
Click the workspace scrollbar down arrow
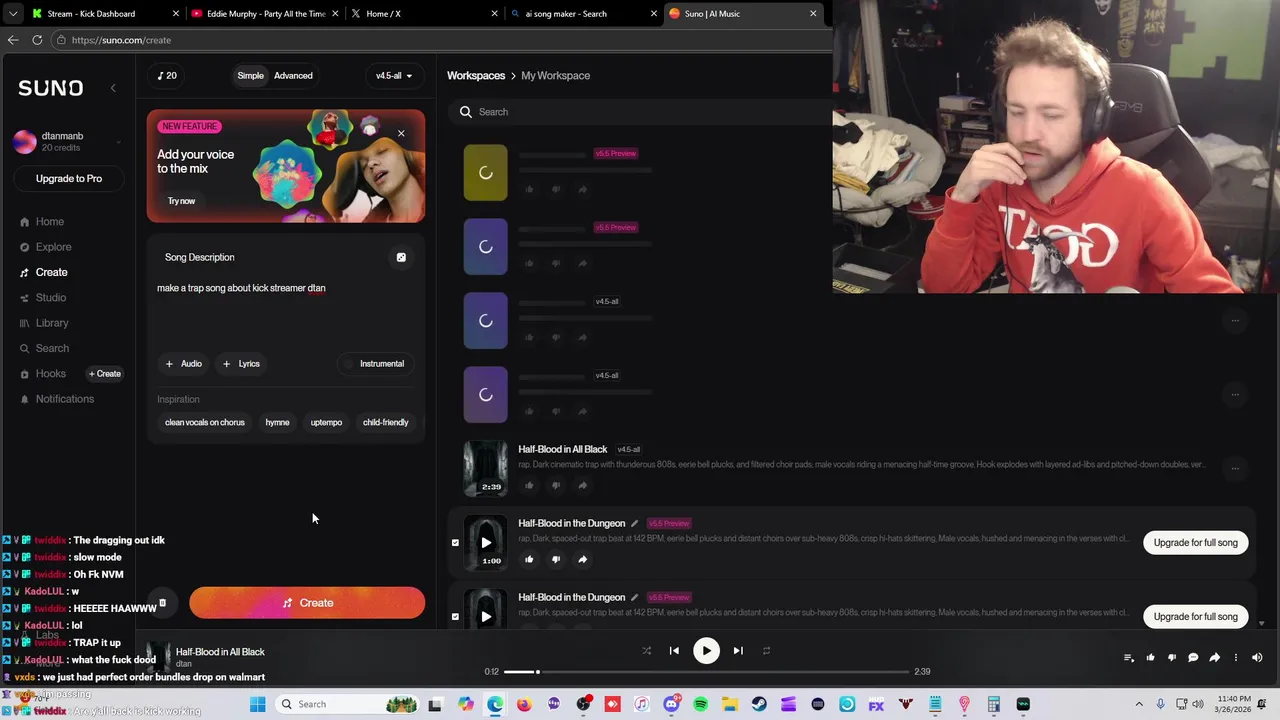pyautogui.click(x=1261, y=623)
